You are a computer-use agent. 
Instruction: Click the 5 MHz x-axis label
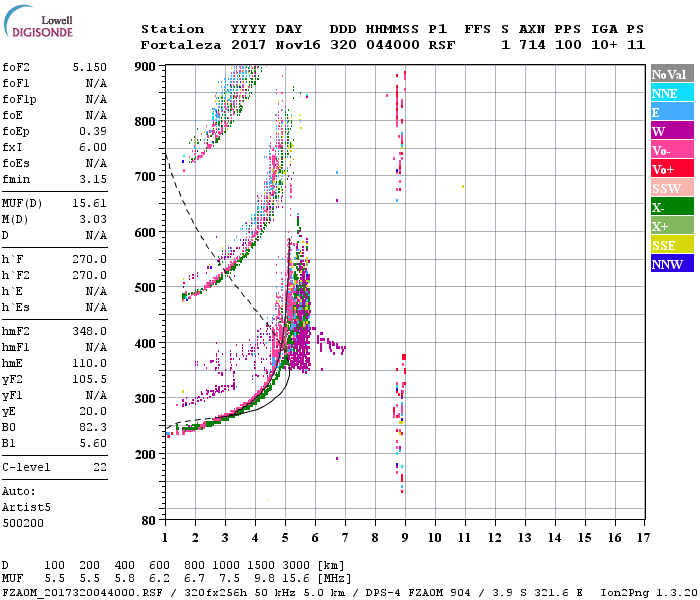(x=285, y=538)
